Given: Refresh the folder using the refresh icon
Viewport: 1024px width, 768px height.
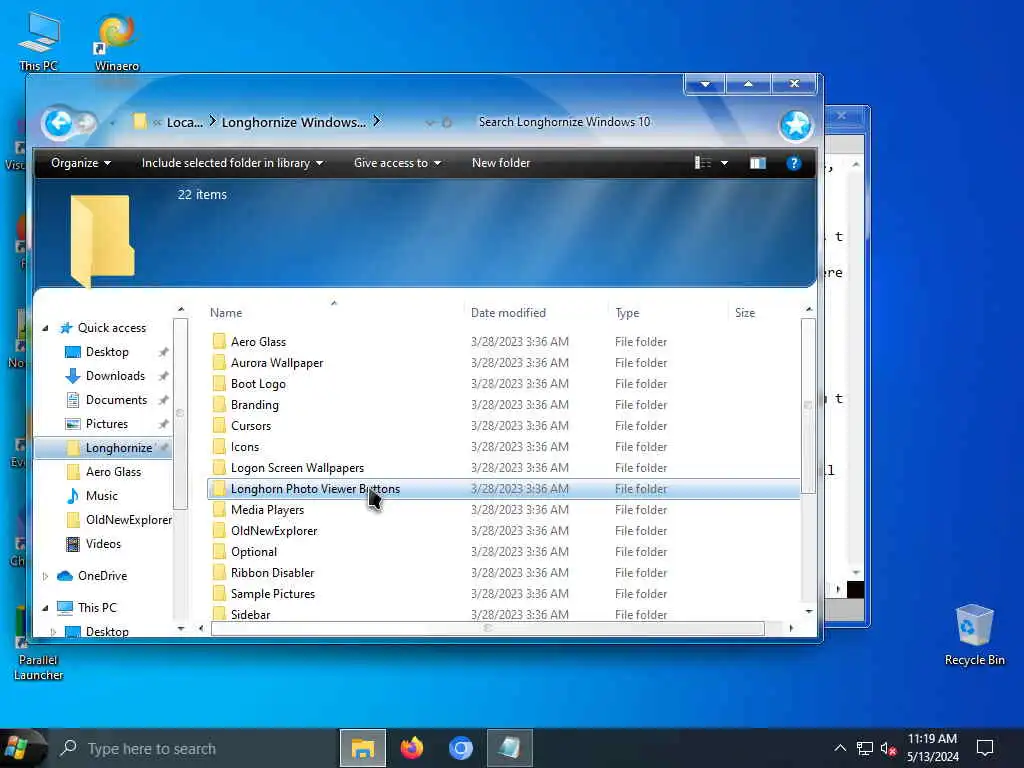Looking at the screenshot, I should [x=447, y=122].
